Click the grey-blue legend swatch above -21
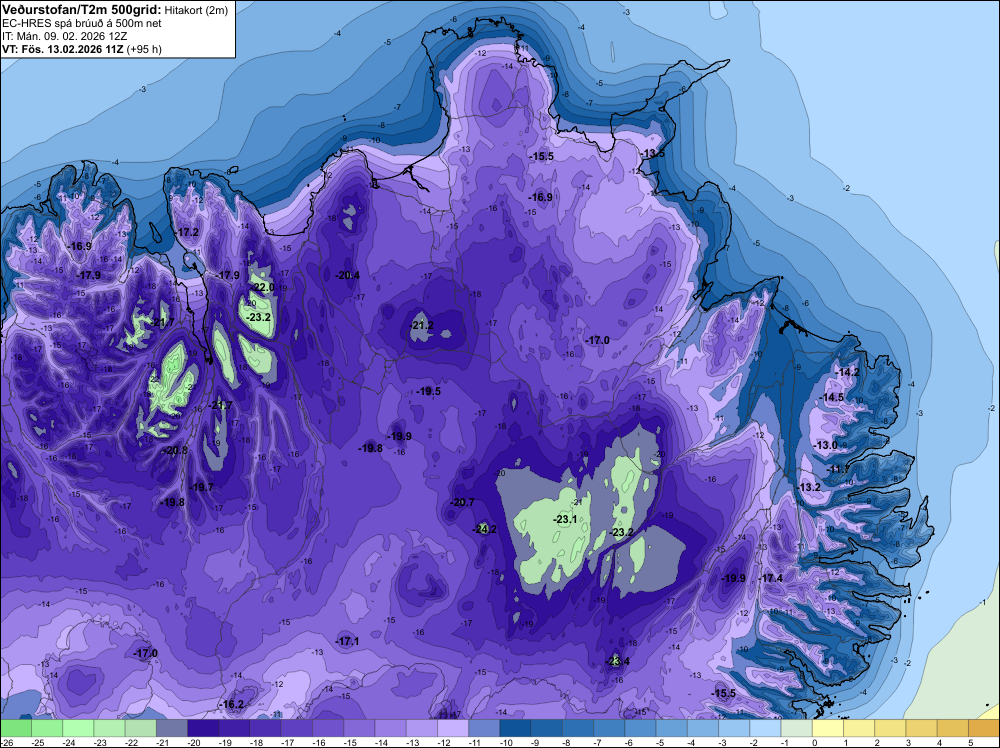The image size is (1000, 748). pos(172,728)
